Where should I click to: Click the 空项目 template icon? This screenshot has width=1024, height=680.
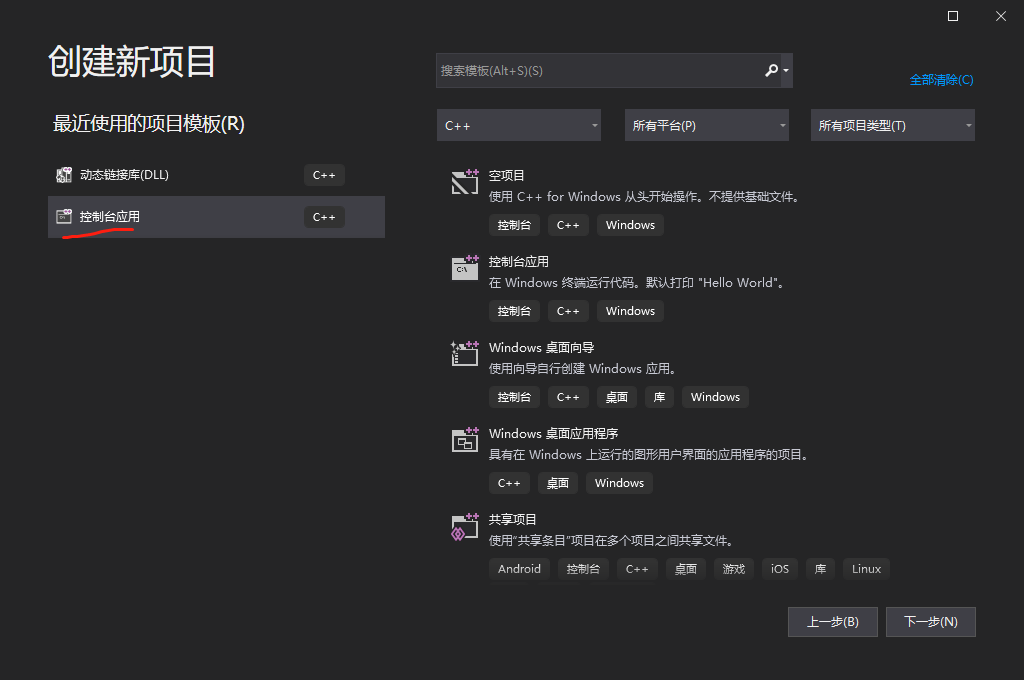coord(464,182)
